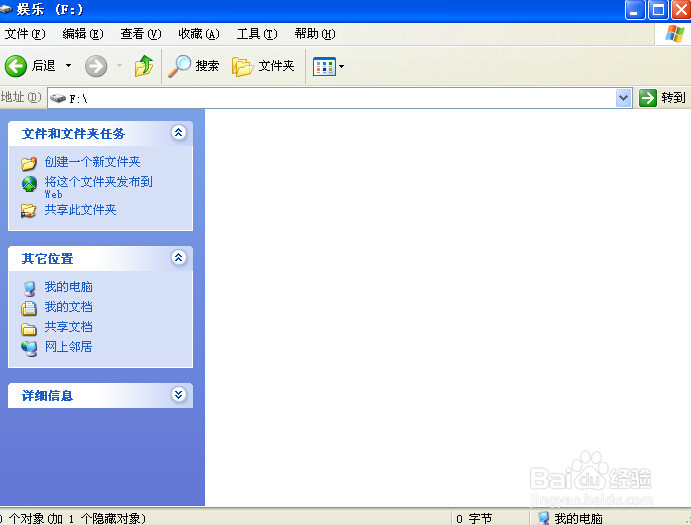The height and width of the screenshot is (525, 691).
Task: Click the Network Places globe icon
Action: coord(30,348)
